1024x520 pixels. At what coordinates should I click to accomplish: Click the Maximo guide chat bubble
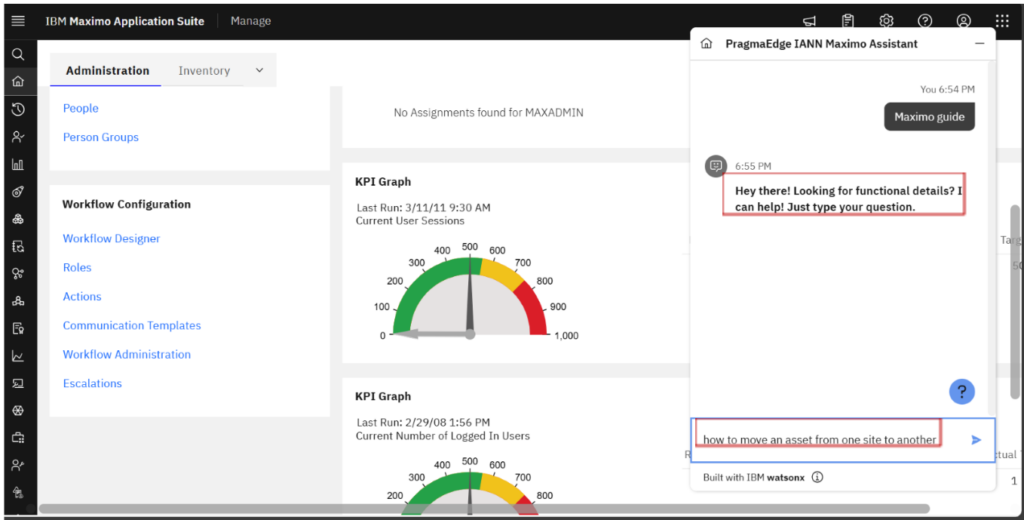pos(929,117)
